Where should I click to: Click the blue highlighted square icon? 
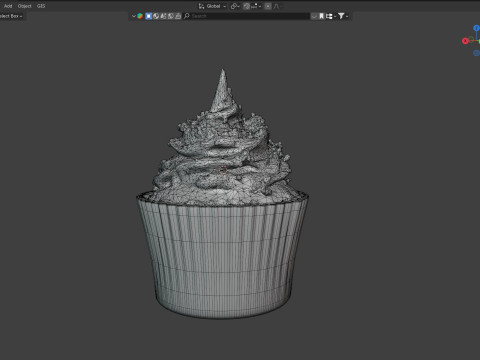(149, 16)
